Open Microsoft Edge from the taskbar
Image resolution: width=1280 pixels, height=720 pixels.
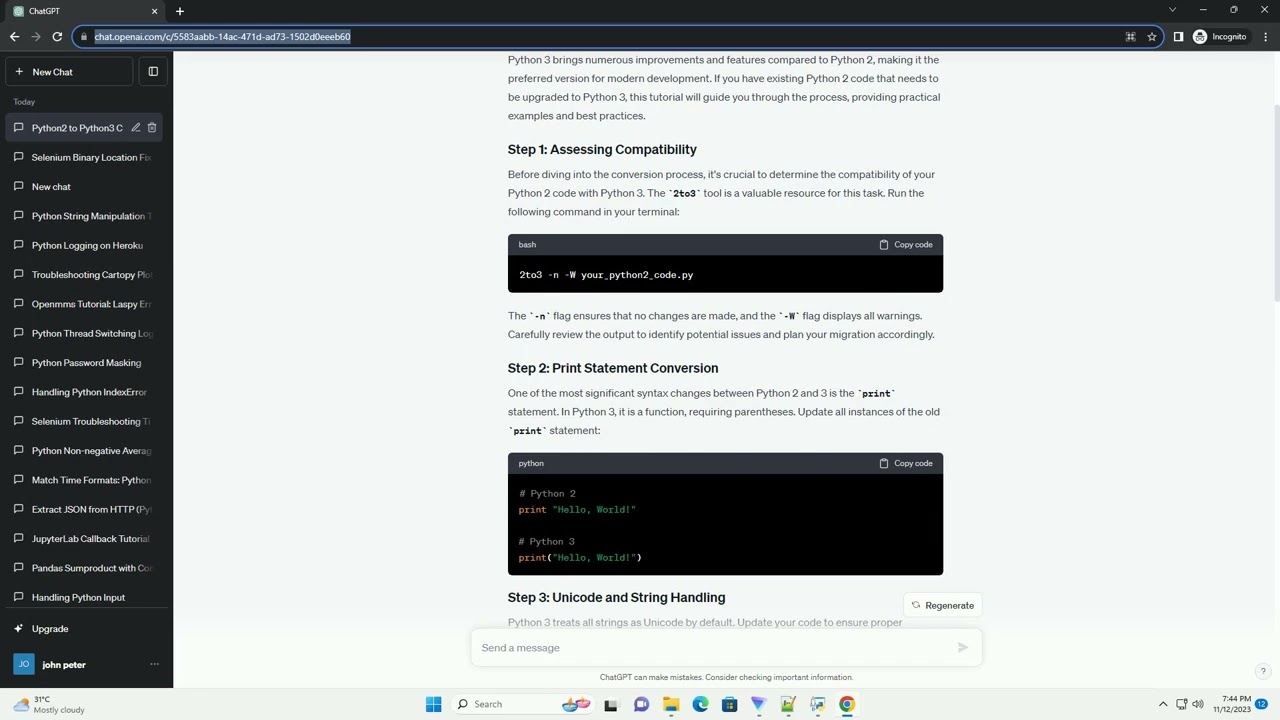[x=700, y=704]
